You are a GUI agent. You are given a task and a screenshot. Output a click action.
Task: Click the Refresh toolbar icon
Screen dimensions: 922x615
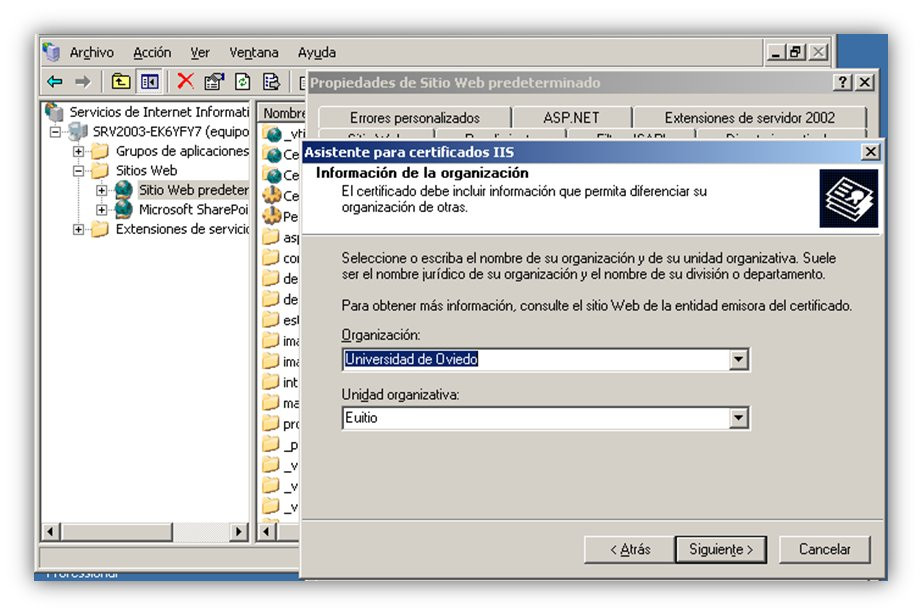[242, 81]
